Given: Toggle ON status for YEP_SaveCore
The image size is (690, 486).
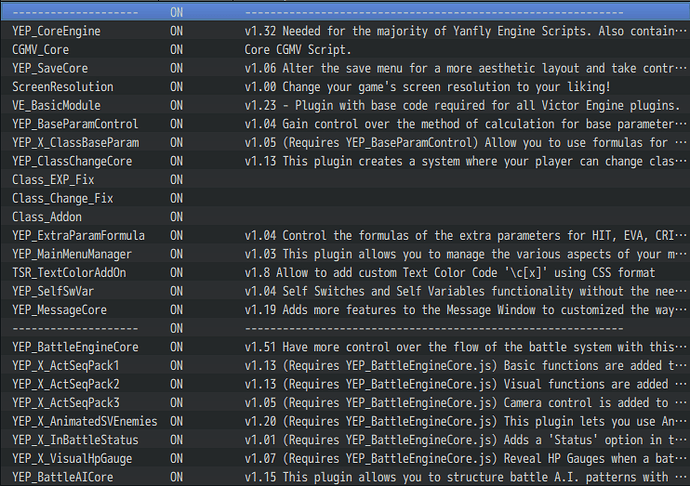Looking at the screenshot, I should [176, 68].
